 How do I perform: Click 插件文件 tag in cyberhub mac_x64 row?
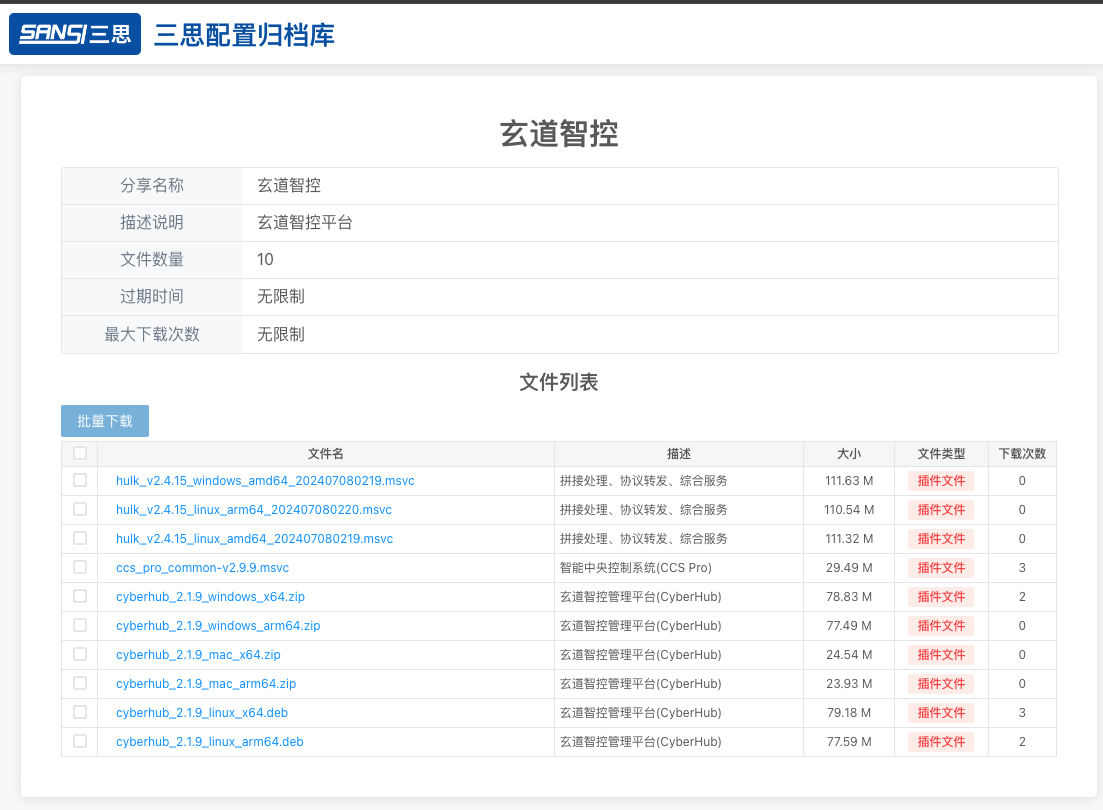pos(941,654)
